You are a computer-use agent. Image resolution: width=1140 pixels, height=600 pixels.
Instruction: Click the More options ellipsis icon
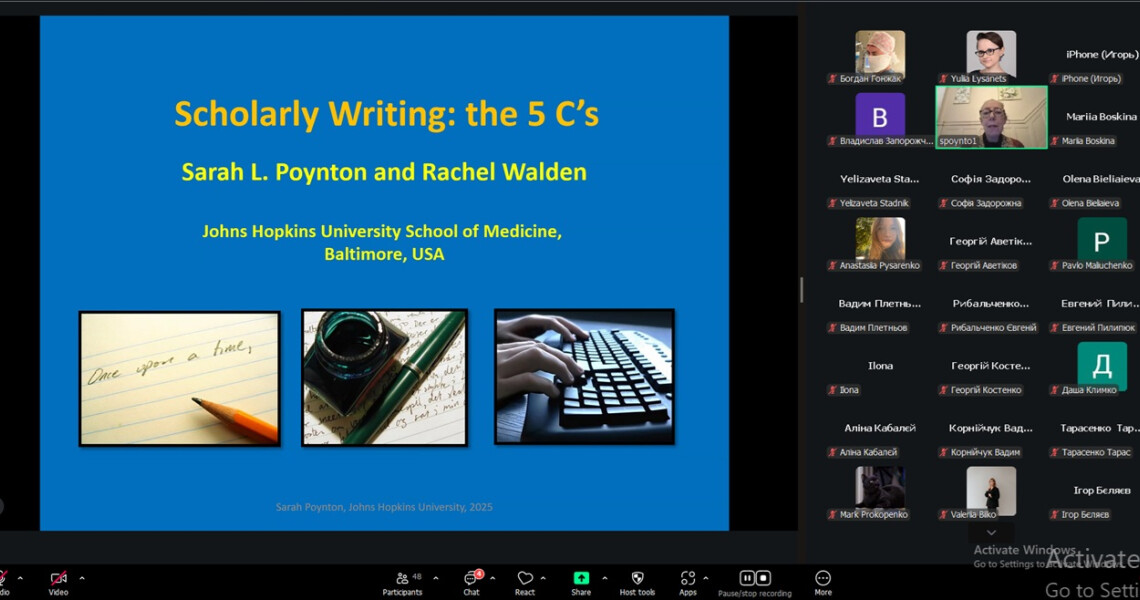click(x=823, y=579)
